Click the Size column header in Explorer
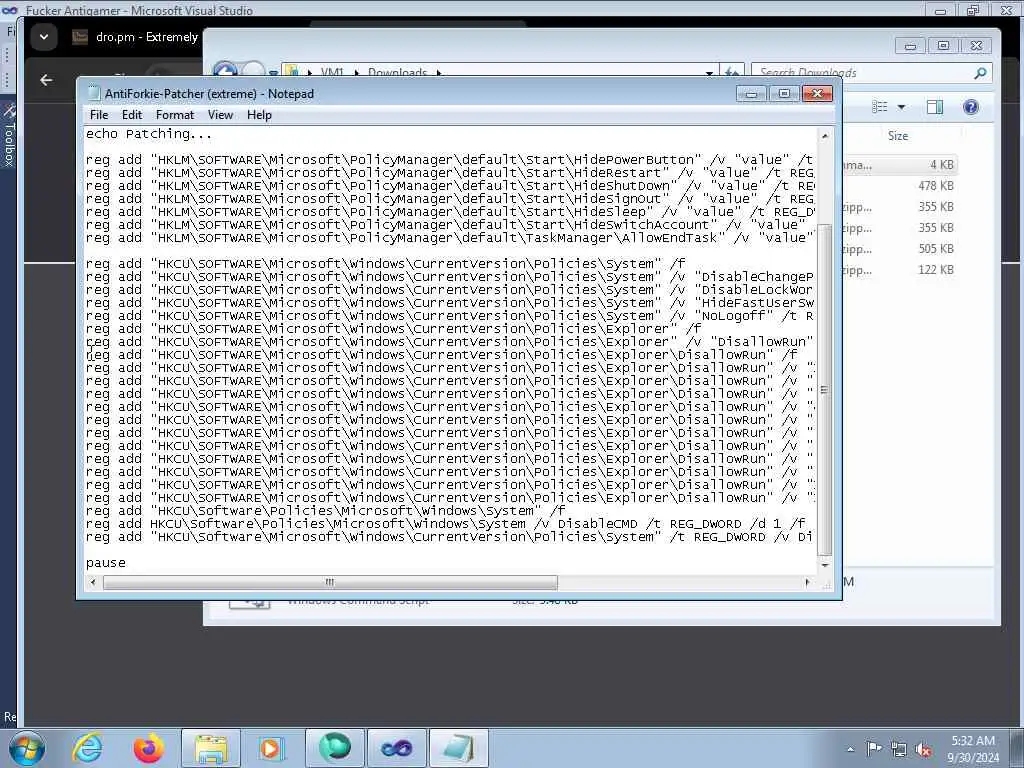This screenshot has height=768, width=1024. pyautogui.click(x=898, y=136)
